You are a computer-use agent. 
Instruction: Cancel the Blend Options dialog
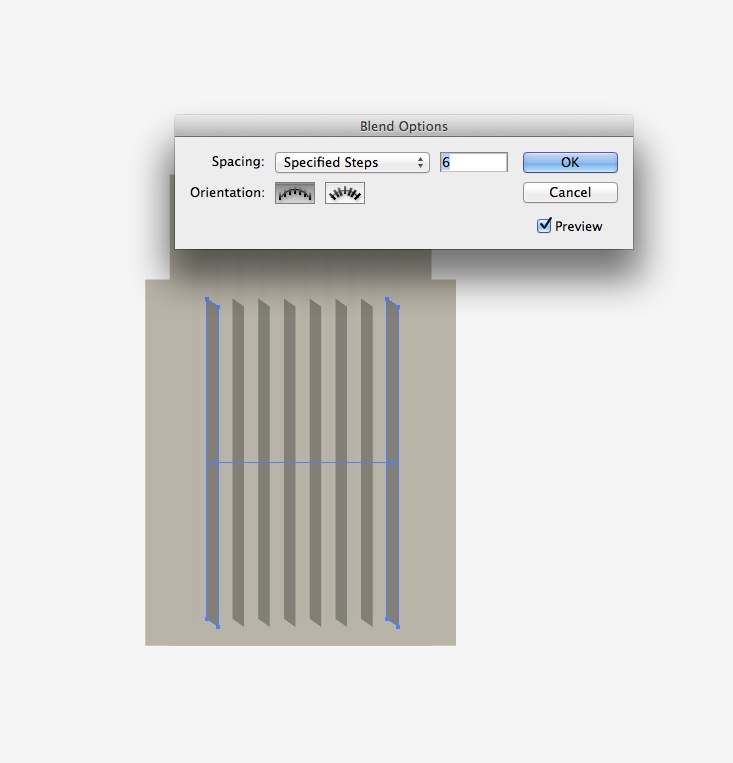[570, 193]
